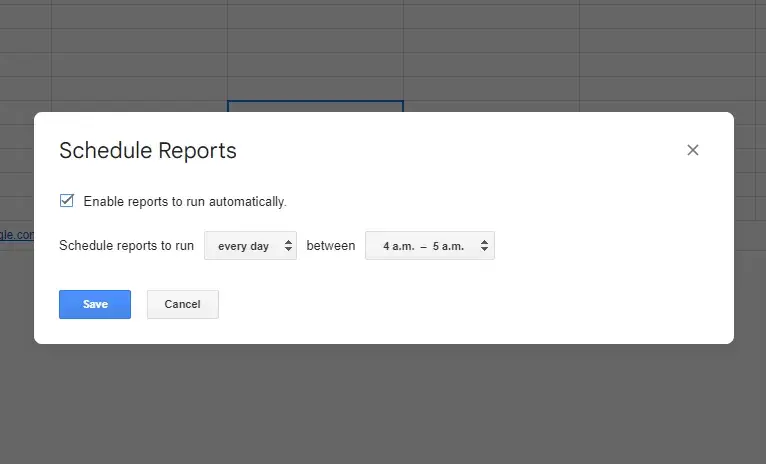This screenshot has height=464, width=766.
Task: Click the 'Schedule Reports' dialog title
Action: click(148, 151)
